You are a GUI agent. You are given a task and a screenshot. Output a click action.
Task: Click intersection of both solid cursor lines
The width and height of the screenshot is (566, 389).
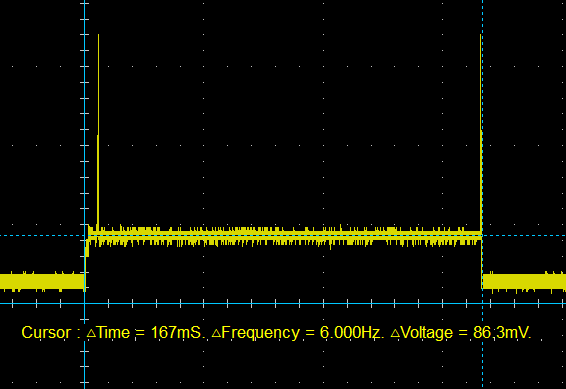84,303
